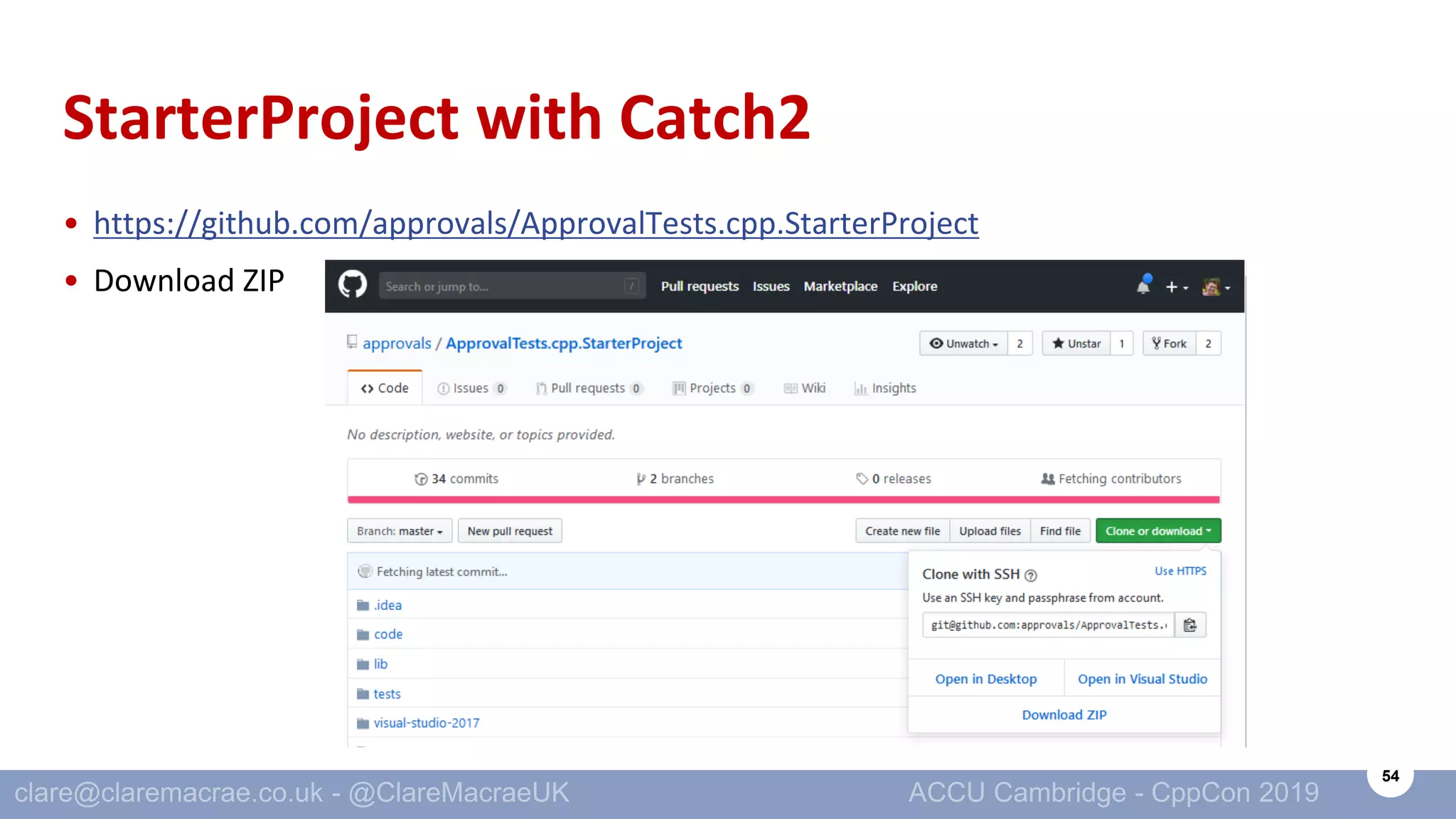The image size is (1456, 819).
Task: Expand the Unwatch dropdown
Action: click(963, 343)
